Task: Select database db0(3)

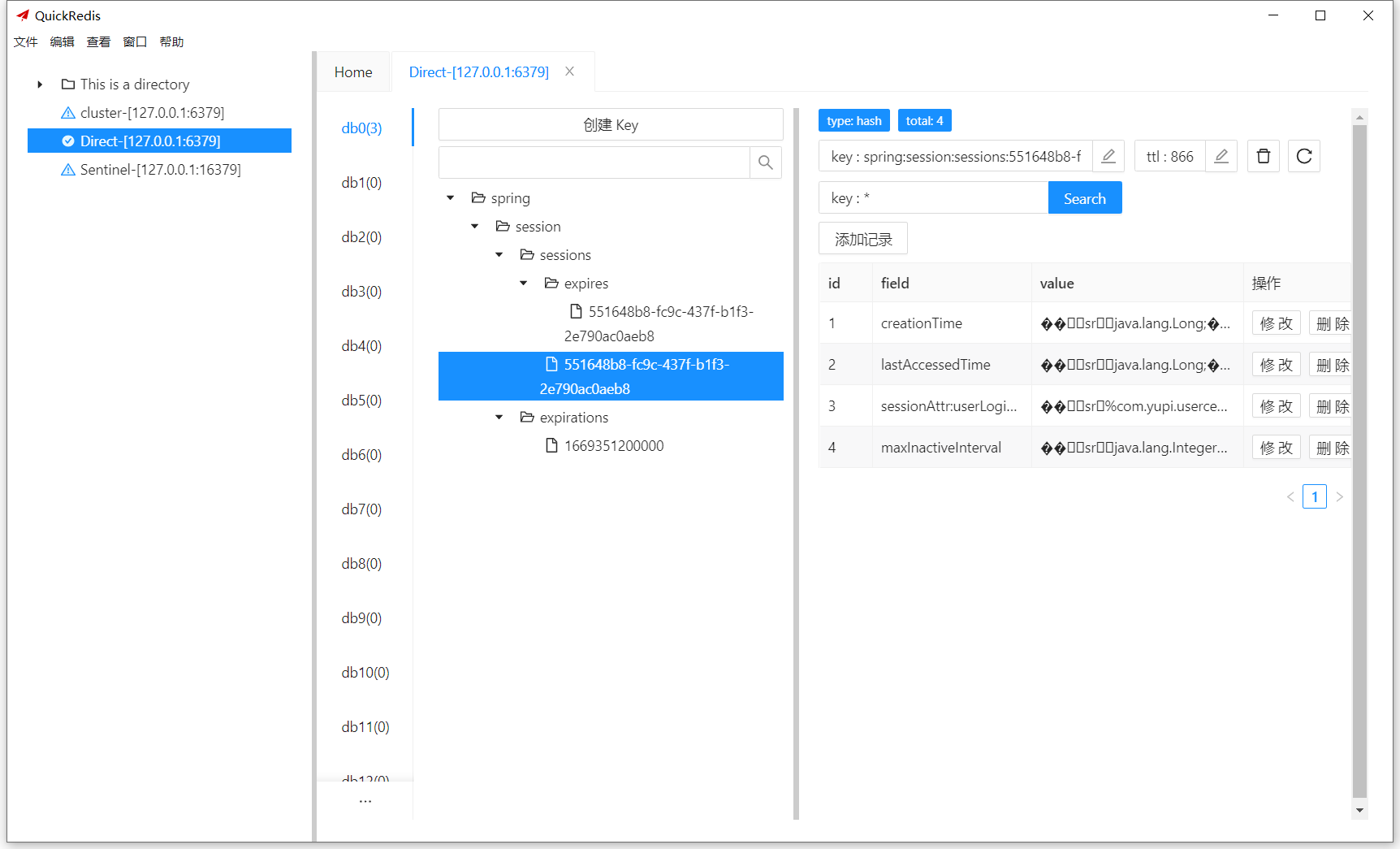Action: coord(361,128)
